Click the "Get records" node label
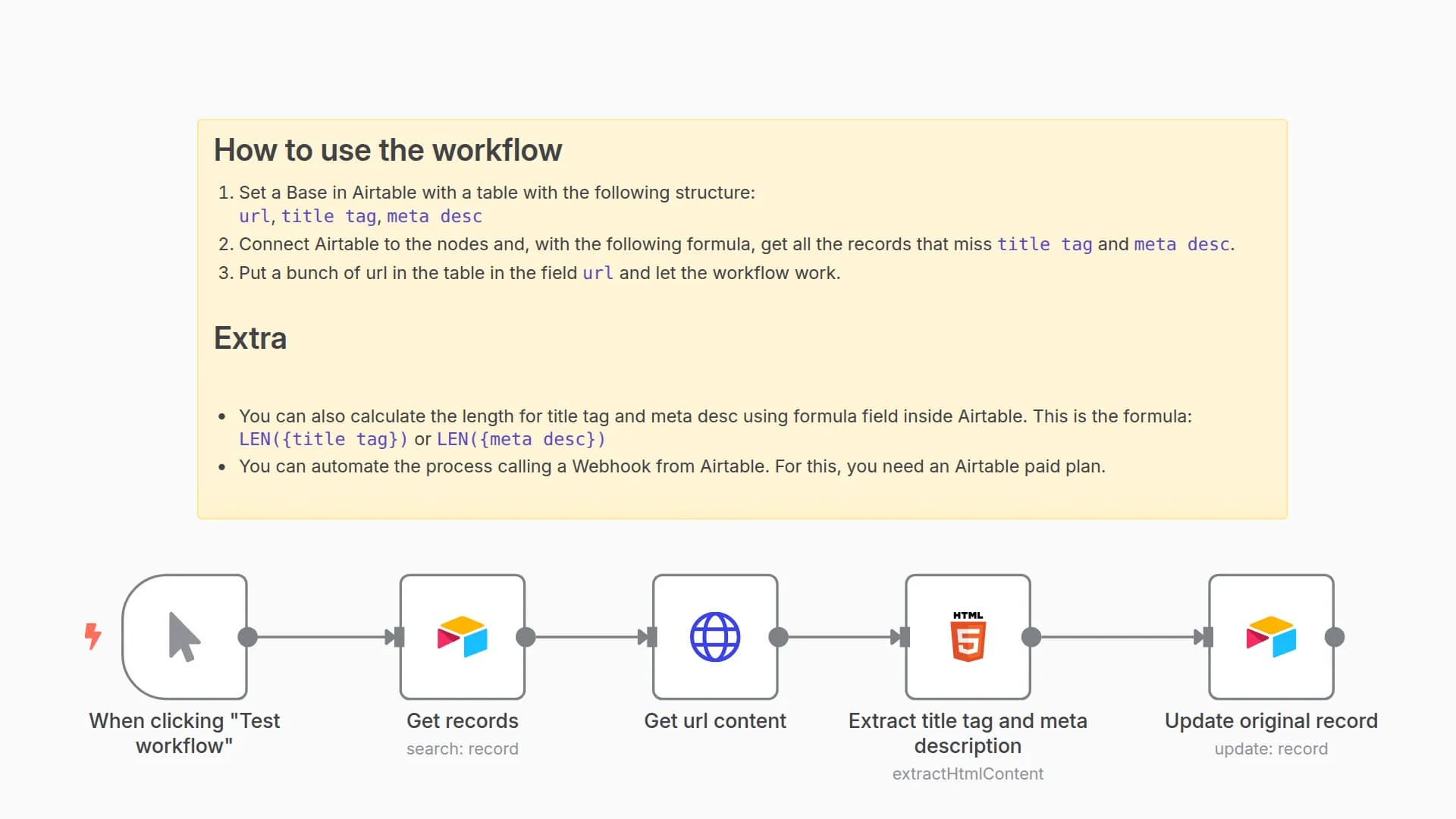1456x819 pixels. coord(463,720)
